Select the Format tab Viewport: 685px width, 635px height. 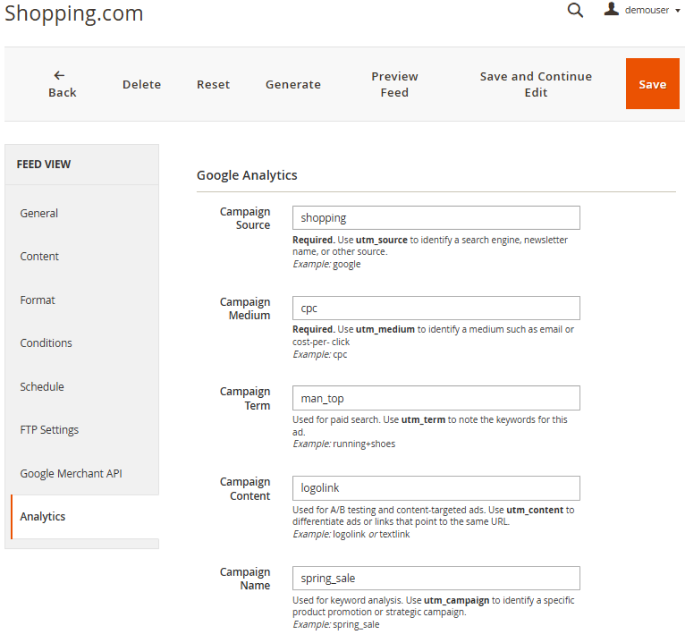38,300
